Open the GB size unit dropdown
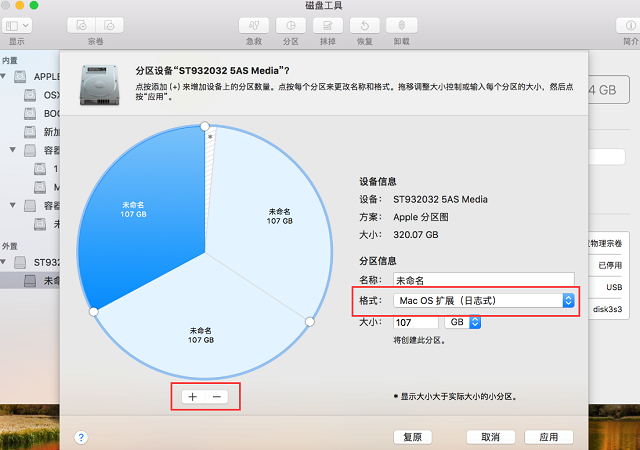This screenshot has height=450, width=640. (465, 322)
